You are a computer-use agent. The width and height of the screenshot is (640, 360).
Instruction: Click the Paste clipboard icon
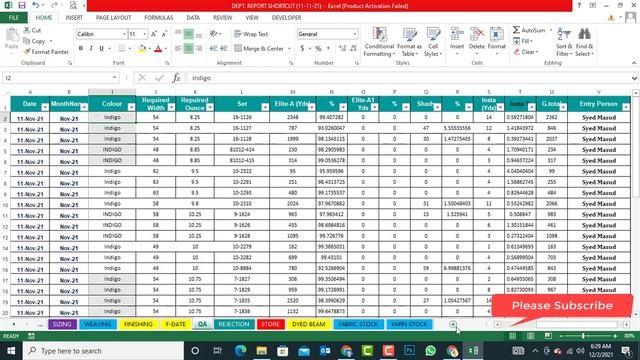[12, 36]
